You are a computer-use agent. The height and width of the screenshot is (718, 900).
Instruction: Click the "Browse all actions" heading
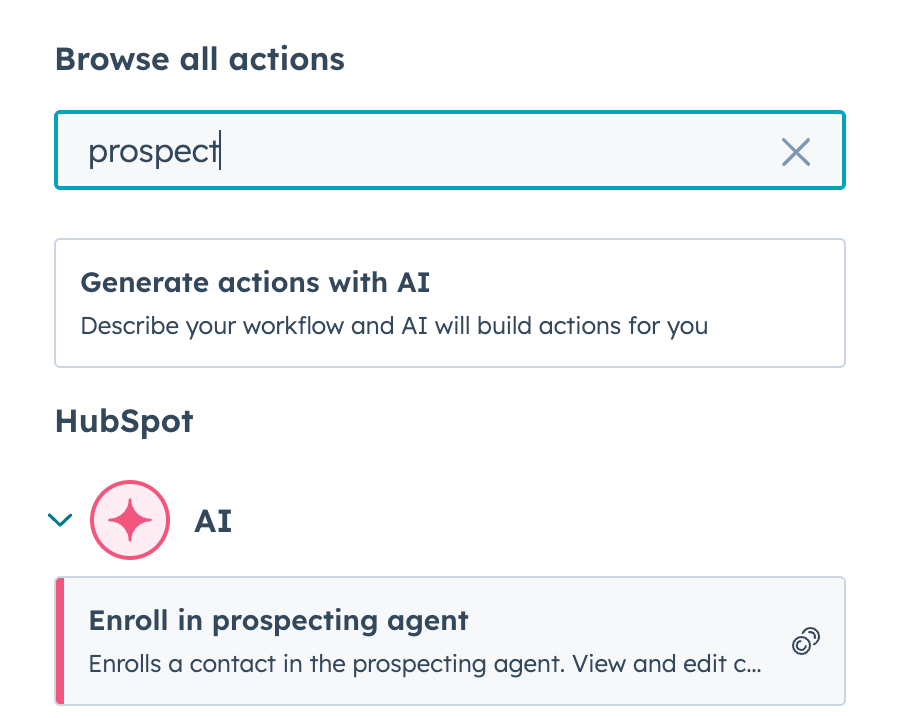[200, 59]
